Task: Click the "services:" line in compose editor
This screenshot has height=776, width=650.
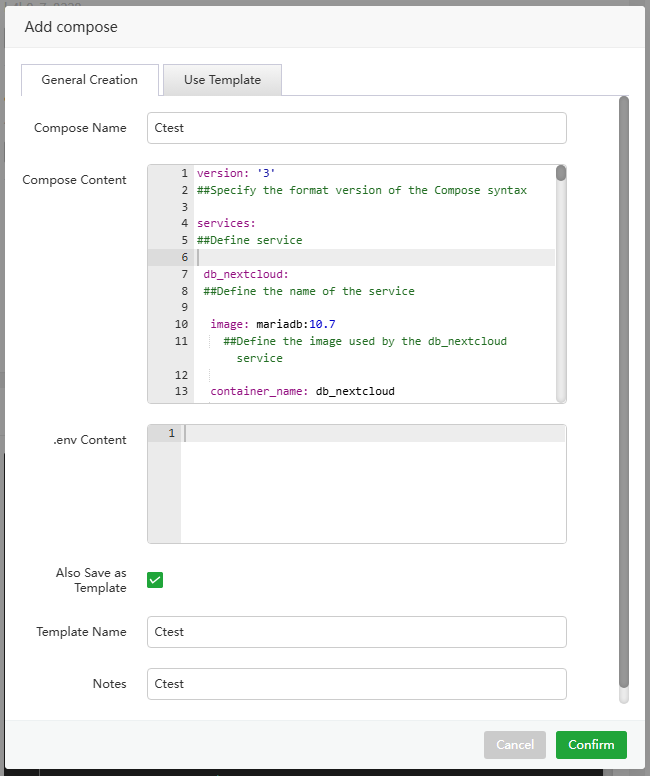Action: click(226, 223)
